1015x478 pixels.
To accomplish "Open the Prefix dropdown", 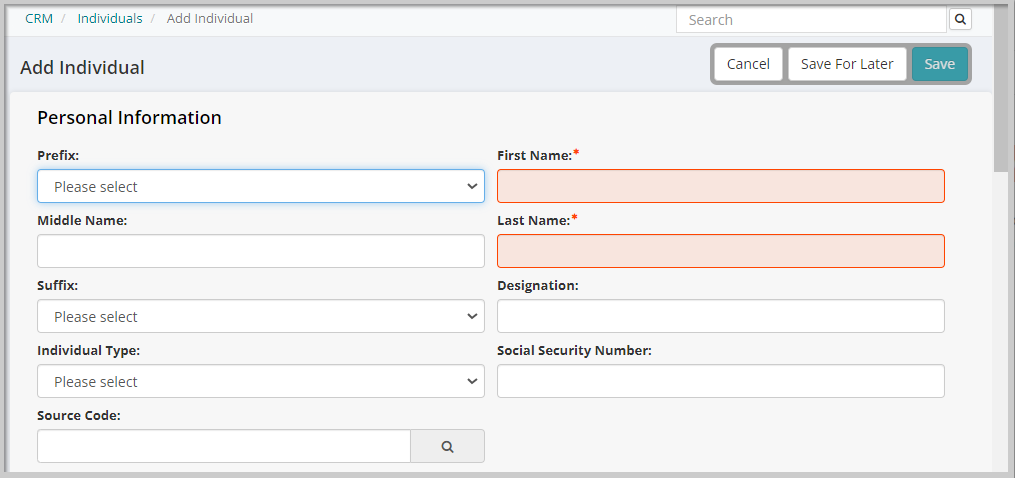I will pyautogui.click(x=261, y=187).
